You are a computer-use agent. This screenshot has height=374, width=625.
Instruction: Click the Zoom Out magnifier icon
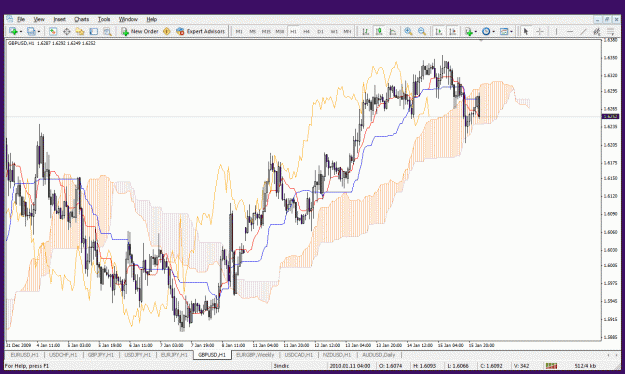point(422,31)
